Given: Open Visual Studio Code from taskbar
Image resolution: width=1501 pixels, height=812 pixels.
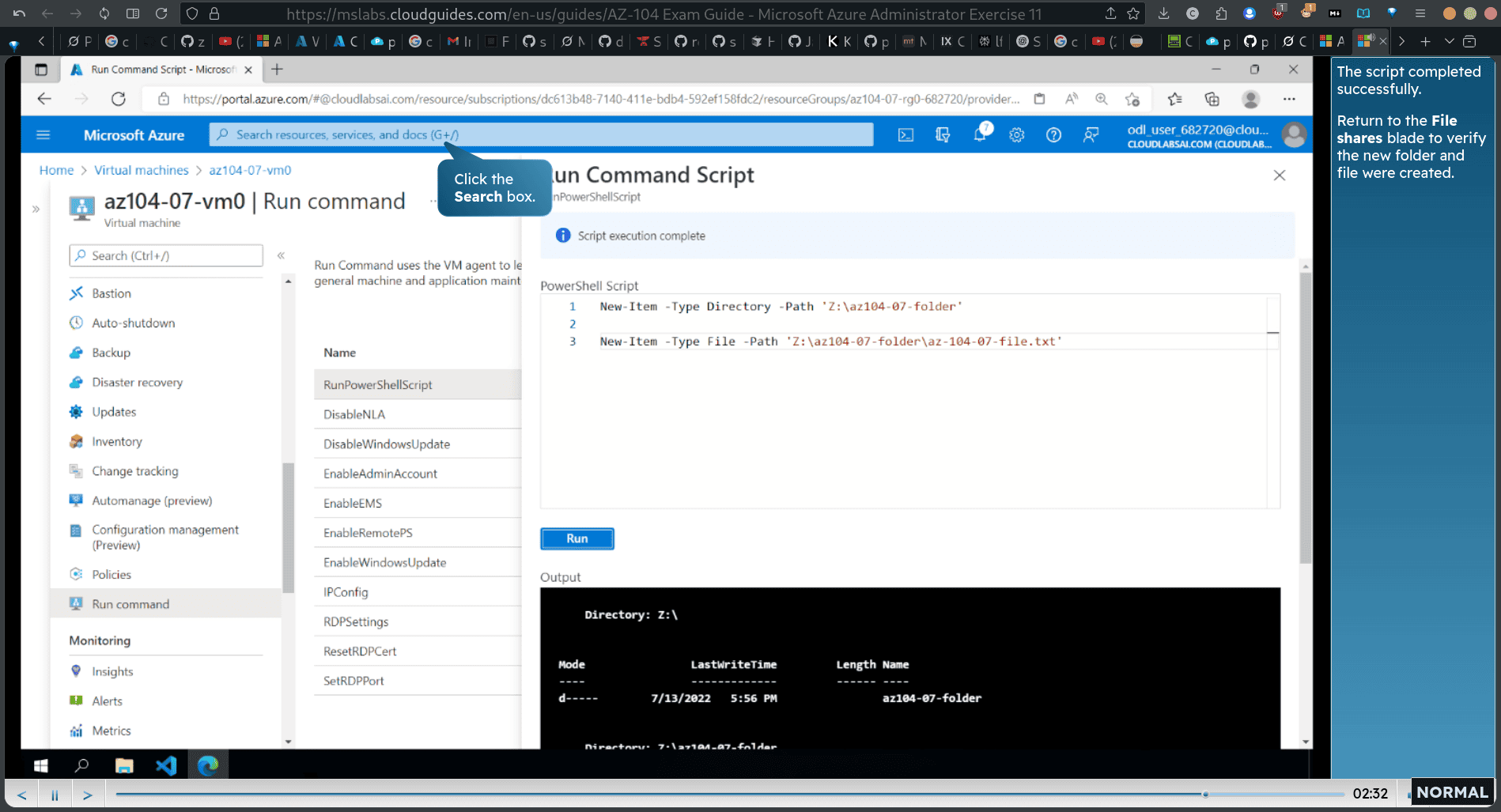Looking at the screenshot, I should 166,765.
